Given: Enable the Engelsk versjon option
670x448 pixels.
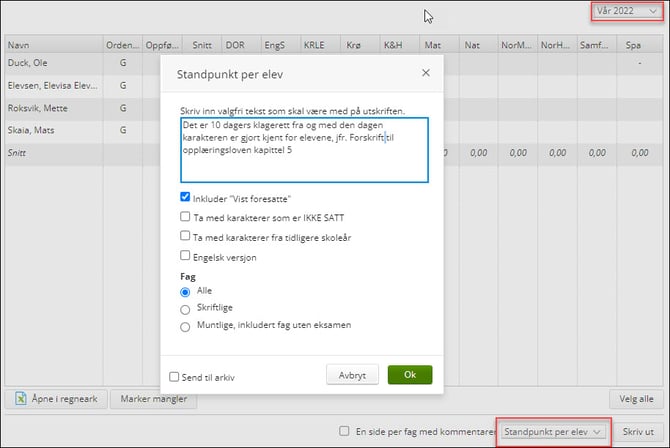Looking at the screenshot, I should 185,256.
